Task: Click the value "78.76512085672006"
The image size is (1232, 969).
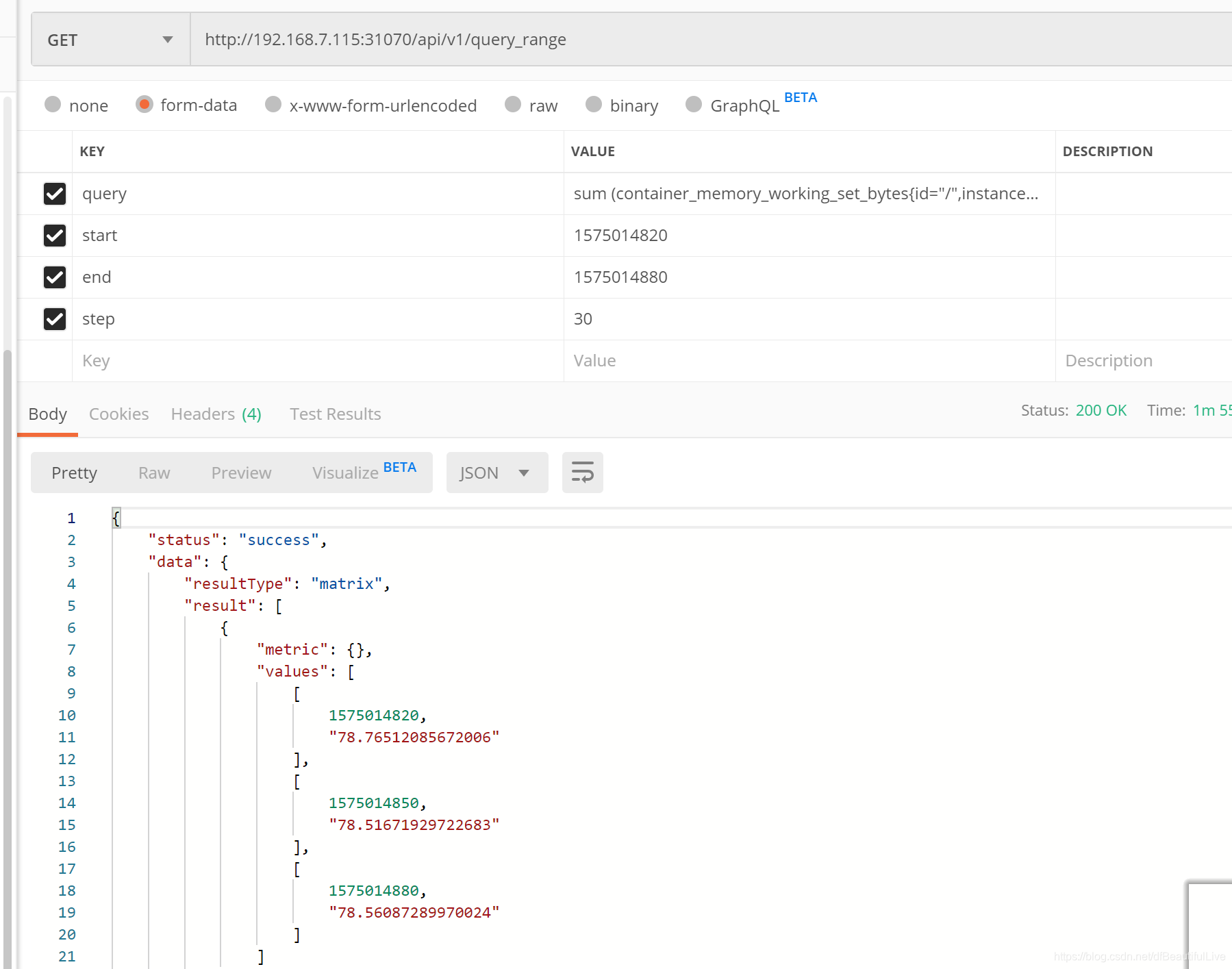Action: tap(414, 738)
